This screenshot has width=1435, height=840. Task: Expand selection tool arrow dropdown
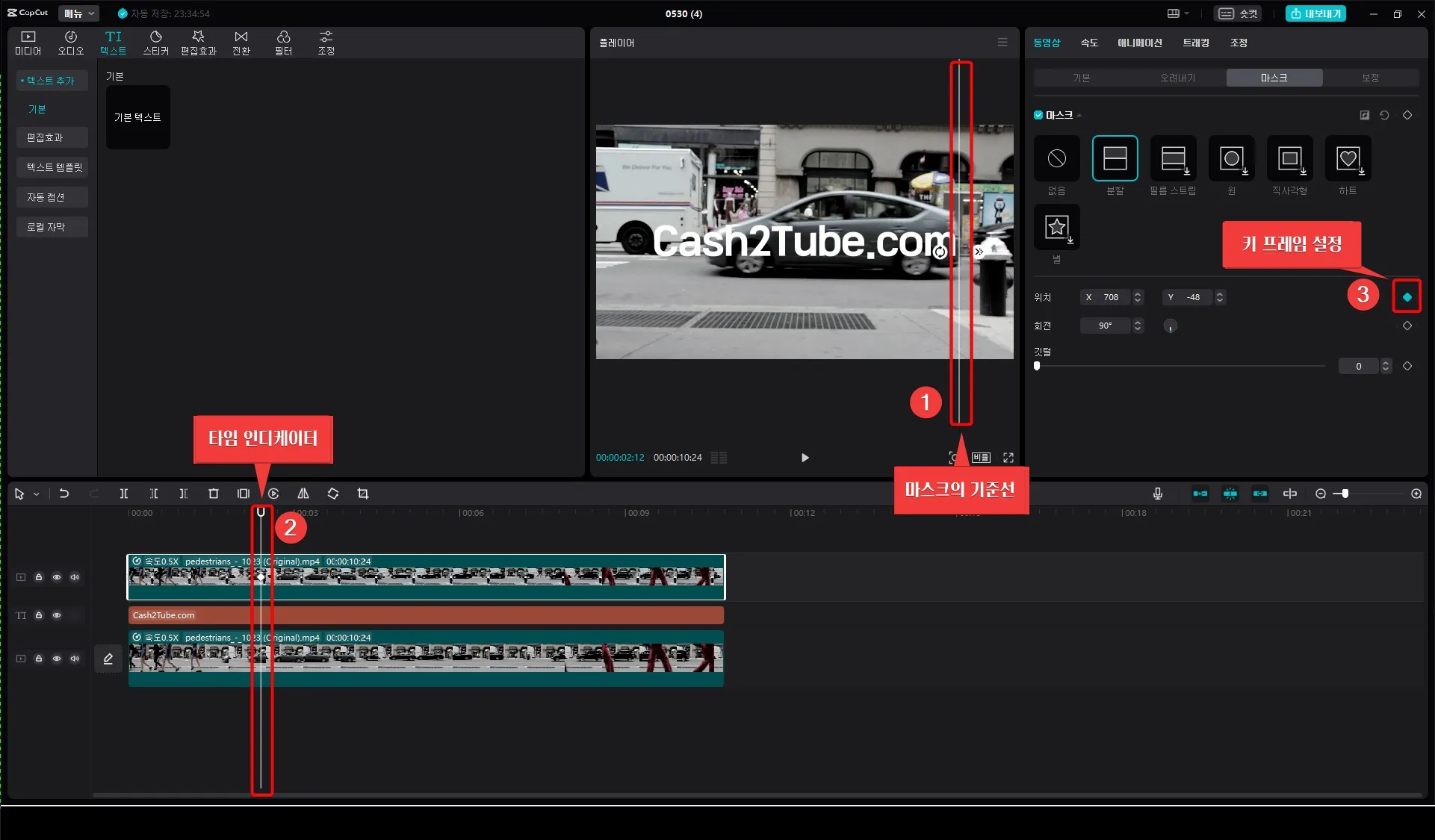36,494
